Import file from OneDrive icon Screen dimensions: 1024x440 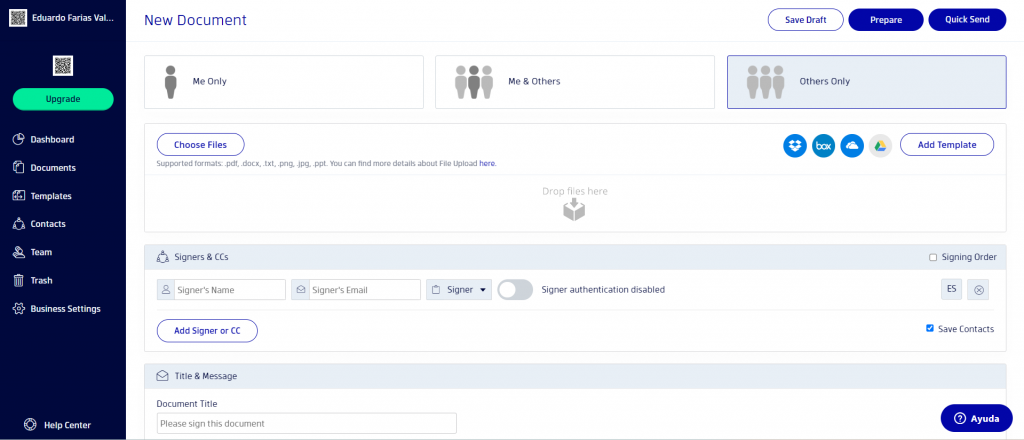(852, 145)
